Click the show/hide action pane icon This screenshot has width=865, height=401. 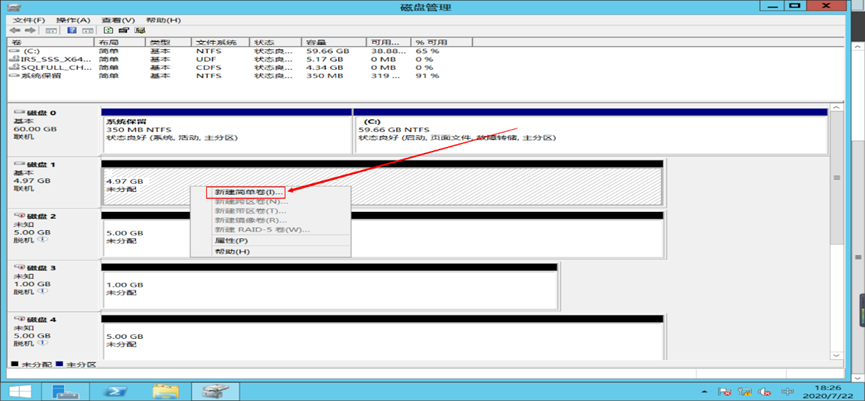87,30
